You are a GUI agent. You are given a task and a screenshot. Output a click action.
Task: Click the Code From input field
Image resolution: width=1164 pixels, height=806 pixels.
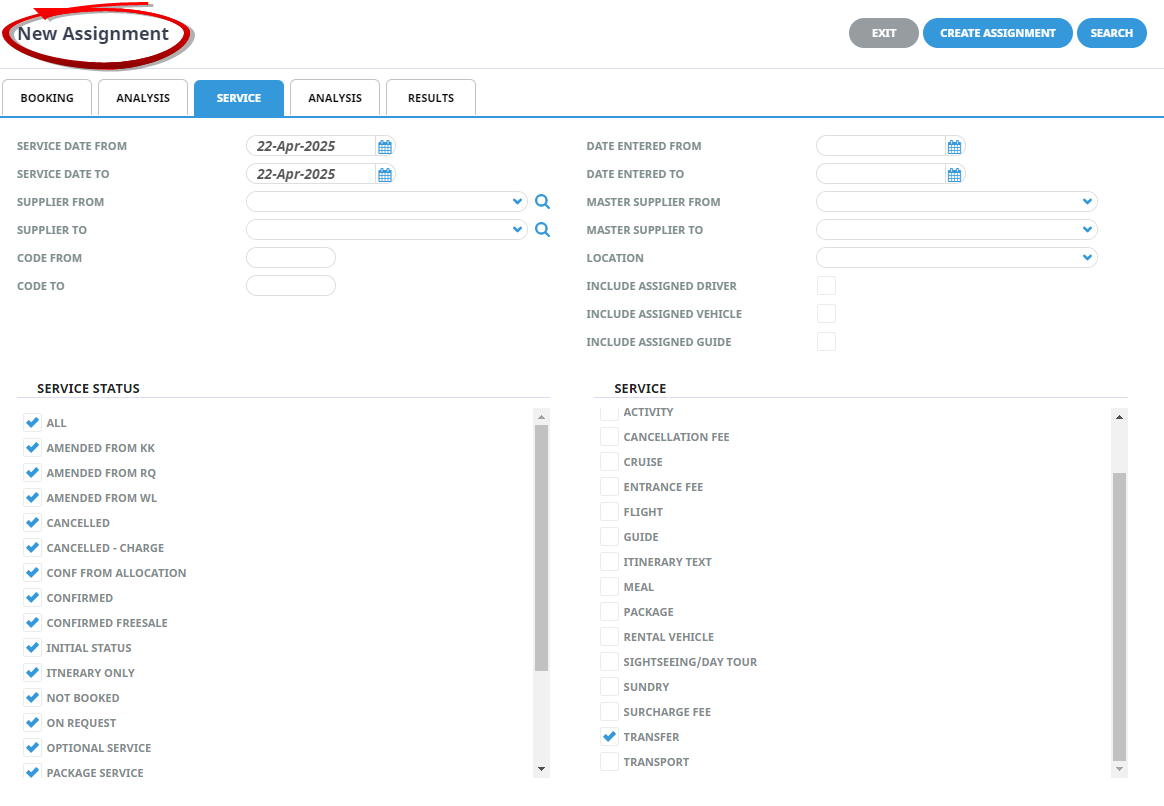(290, 258)
